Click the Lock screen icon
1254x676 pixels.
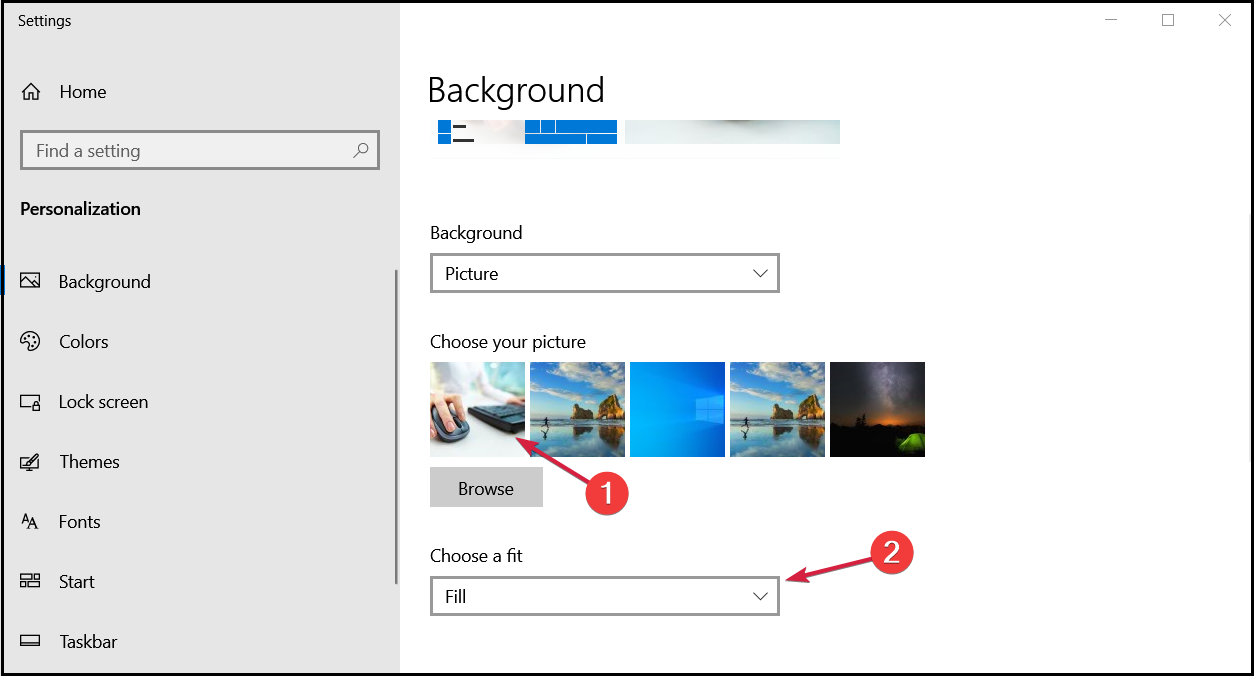30,402
